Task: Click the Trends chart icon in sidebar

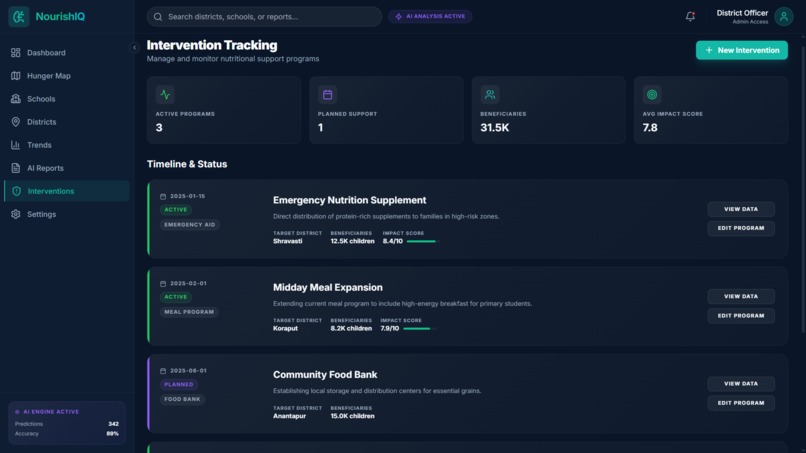Action: pos(15,145)
